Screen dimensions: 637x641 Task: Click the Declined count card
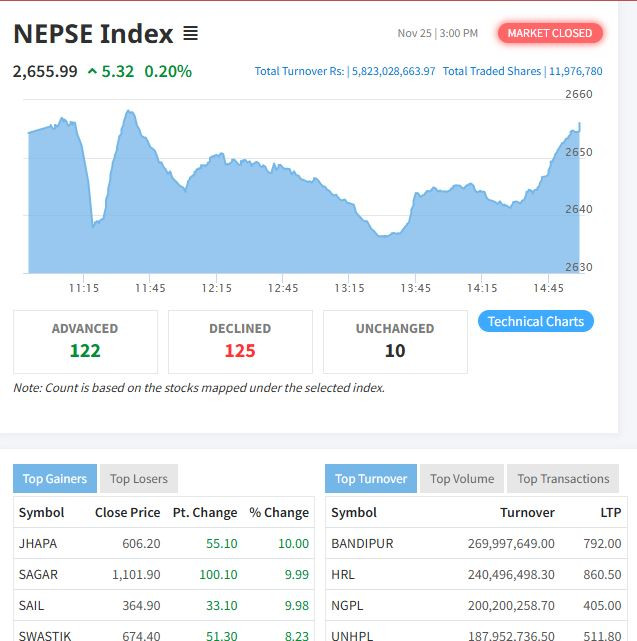(240, 341)
